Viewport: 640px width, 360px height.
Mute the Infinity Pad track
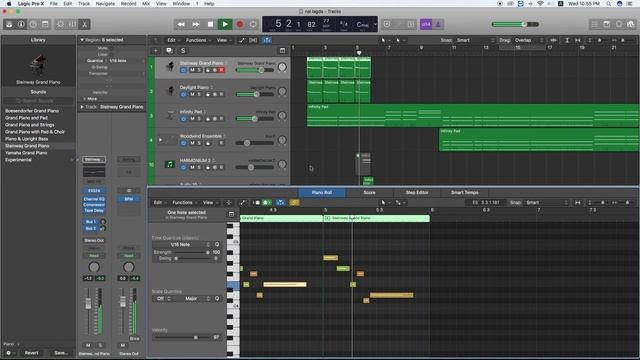point(192,119)
